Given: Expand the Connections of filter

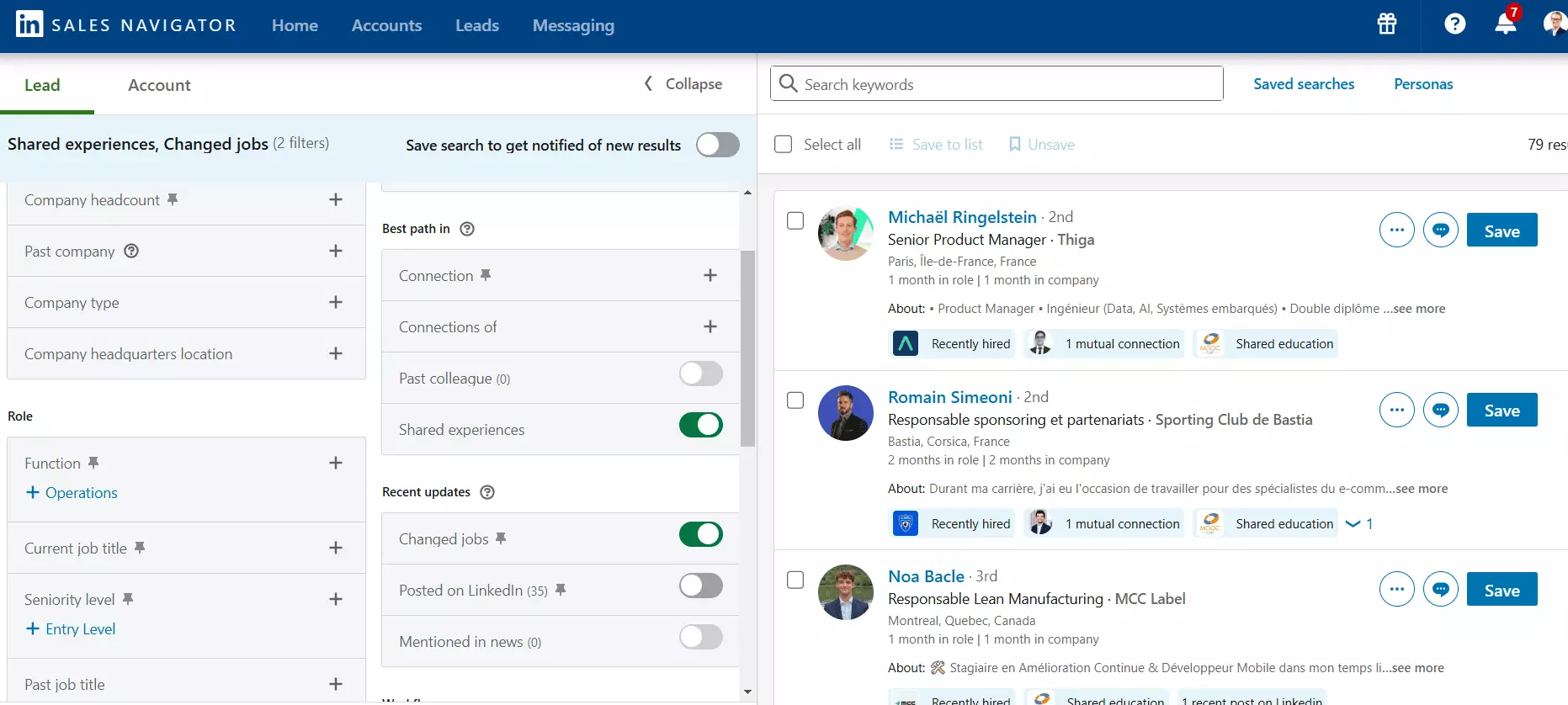Looking at the screenshot, I should point(710,326).
